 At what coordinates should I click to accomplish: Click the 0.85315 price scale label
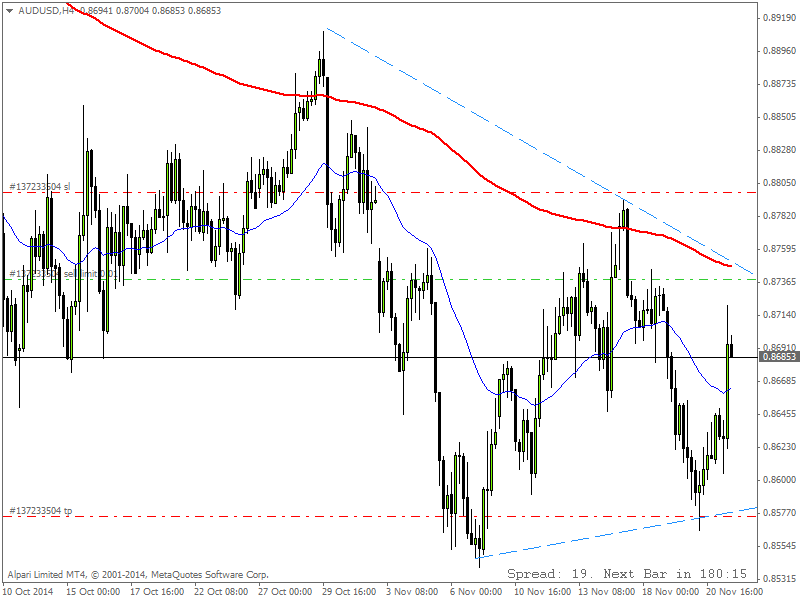tap(779, 579)
